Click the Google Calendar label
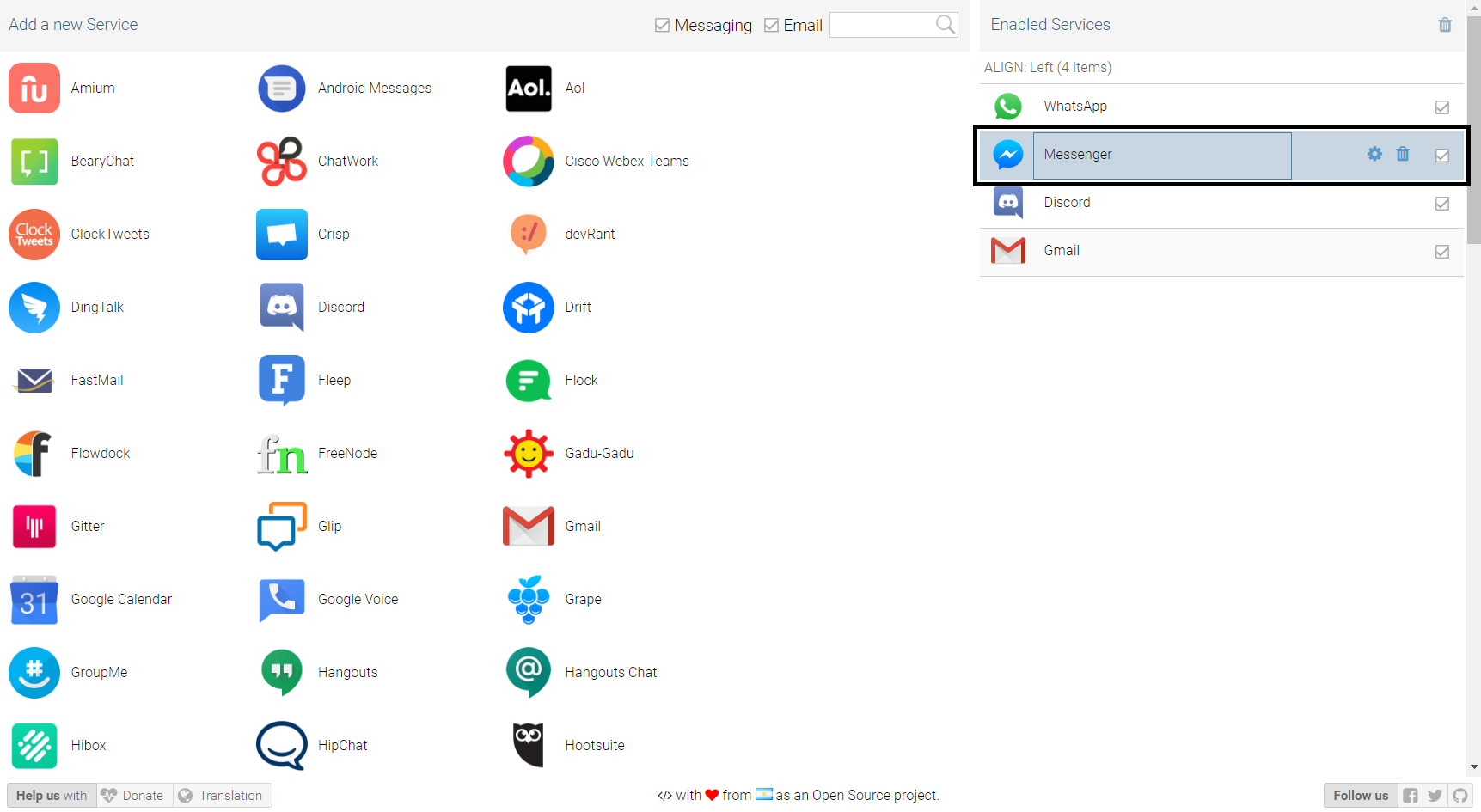Image resolution: width=1481 pixels, height=812 pixels. (121, 600)
